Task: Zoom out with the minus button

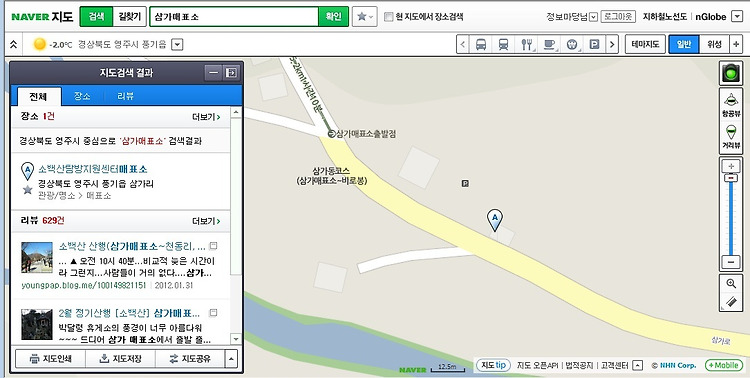Action: [731, 262]
